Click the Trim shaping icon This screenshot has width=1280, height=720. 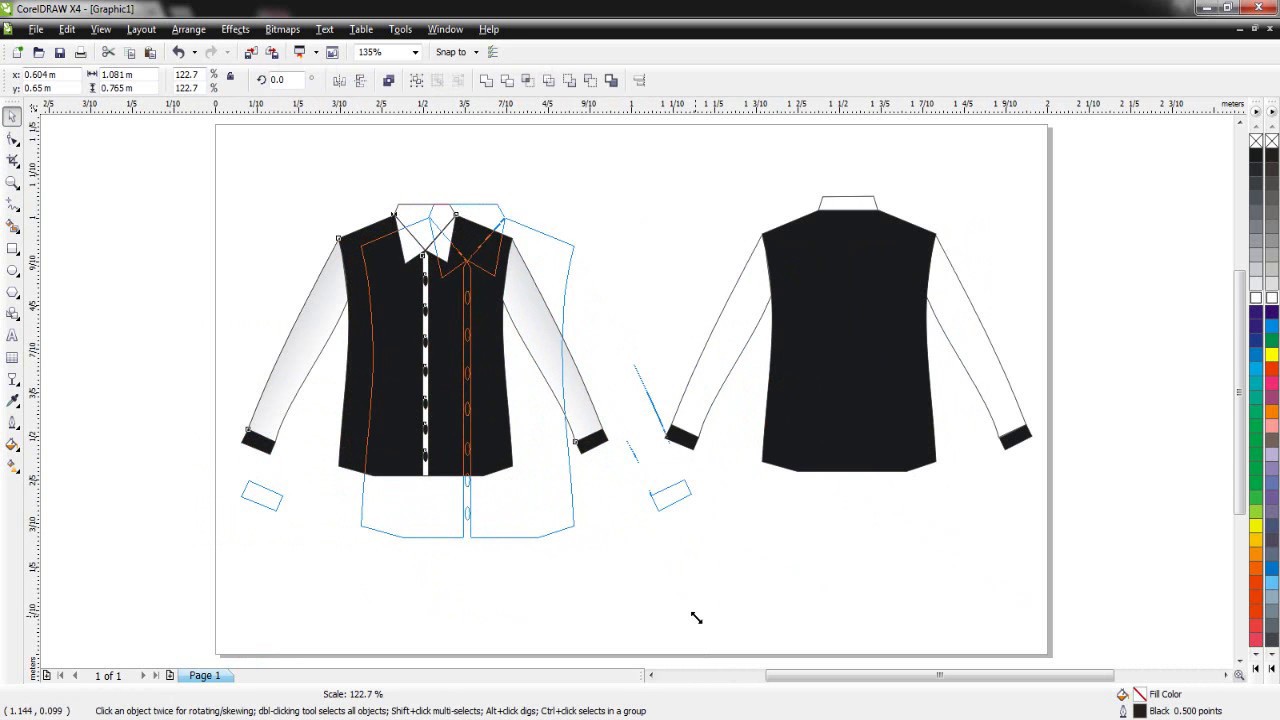(507, 80)
